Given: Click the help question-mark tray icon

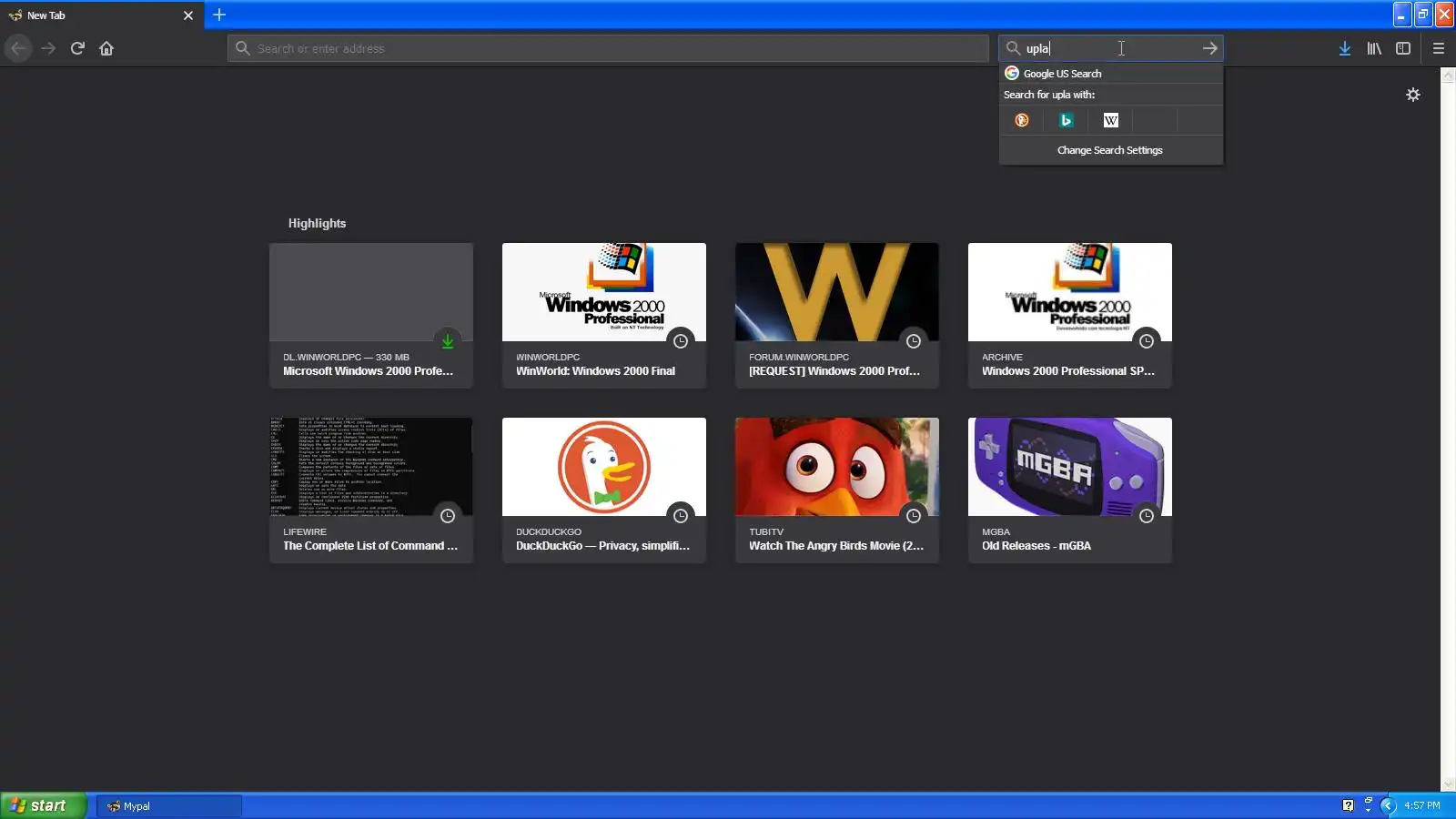Looking at the screenshot, I should 1348,805.
